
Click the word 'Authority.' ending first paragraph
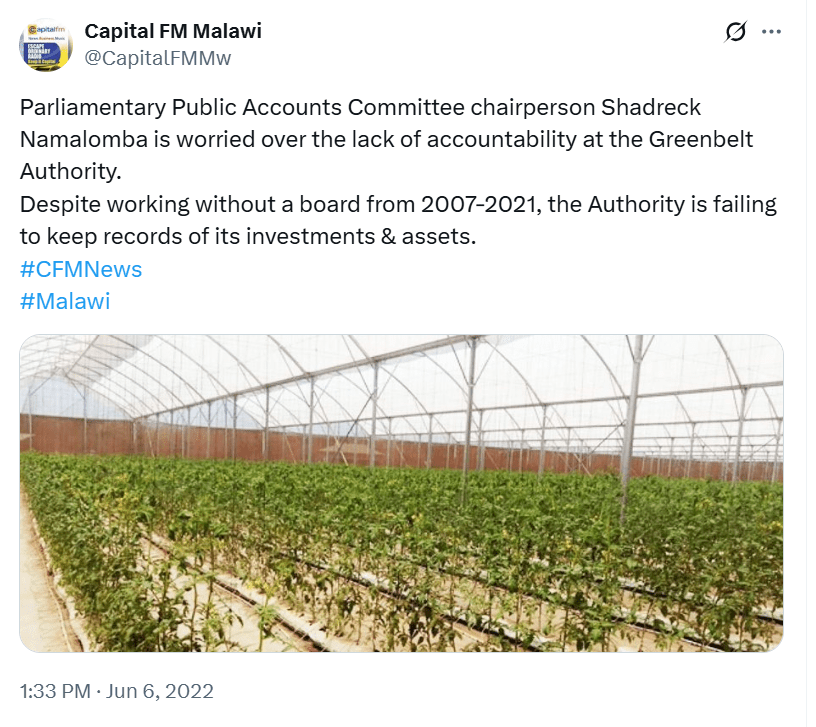[70, 171]
